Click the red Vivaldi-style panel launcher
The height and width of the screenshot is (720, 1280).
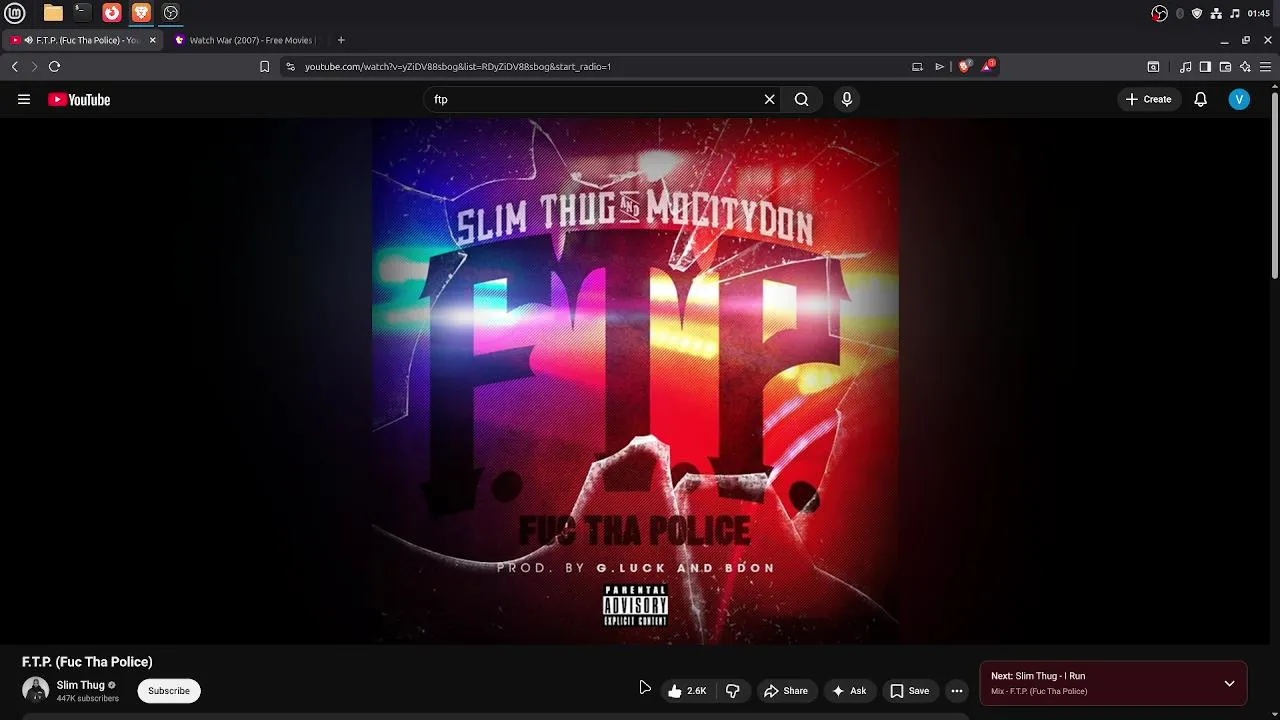112,13
